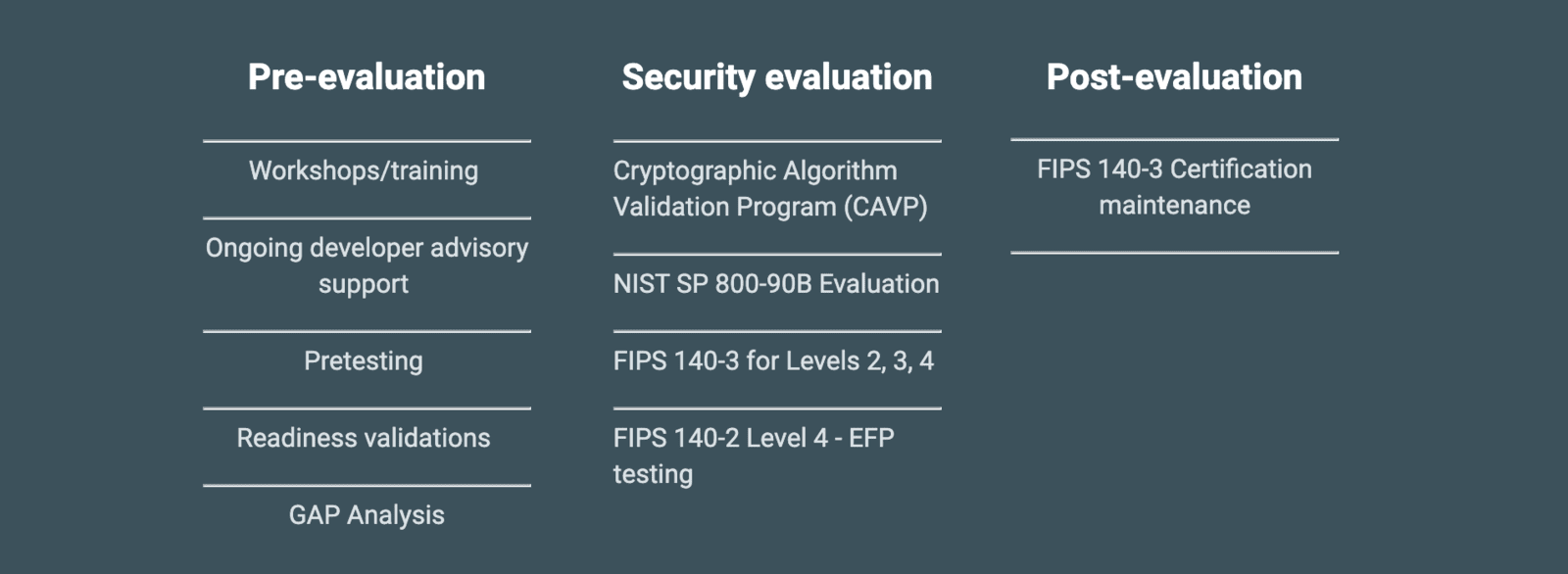This screenshot has height=574, width=1568.
Task: Open the Pretesting entry
Action: (364, 361)
